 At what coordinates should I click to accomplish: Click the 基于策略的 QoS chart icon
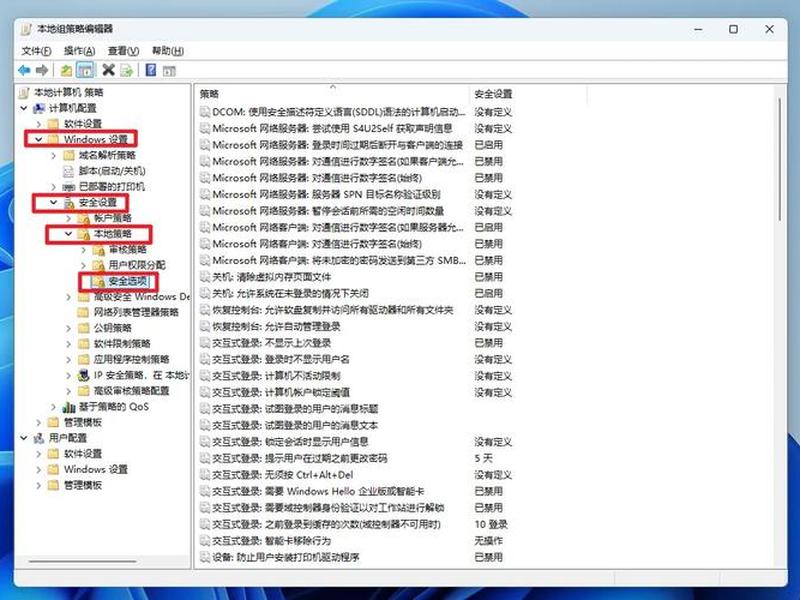(x=69, y=407)
